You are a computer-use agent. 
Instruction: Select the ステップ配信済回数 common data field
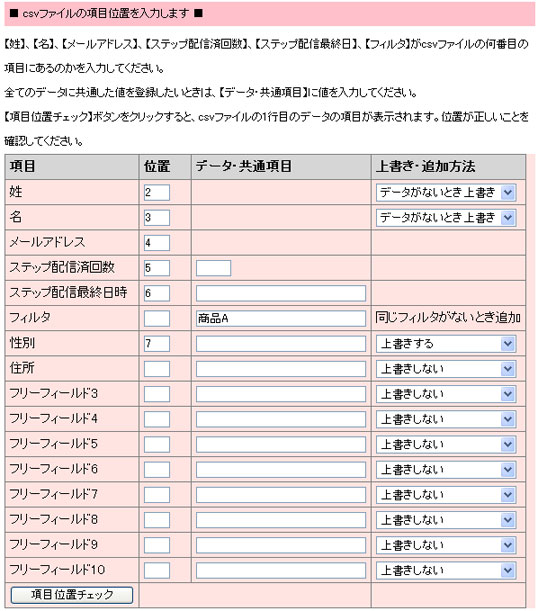coord(213,268)
